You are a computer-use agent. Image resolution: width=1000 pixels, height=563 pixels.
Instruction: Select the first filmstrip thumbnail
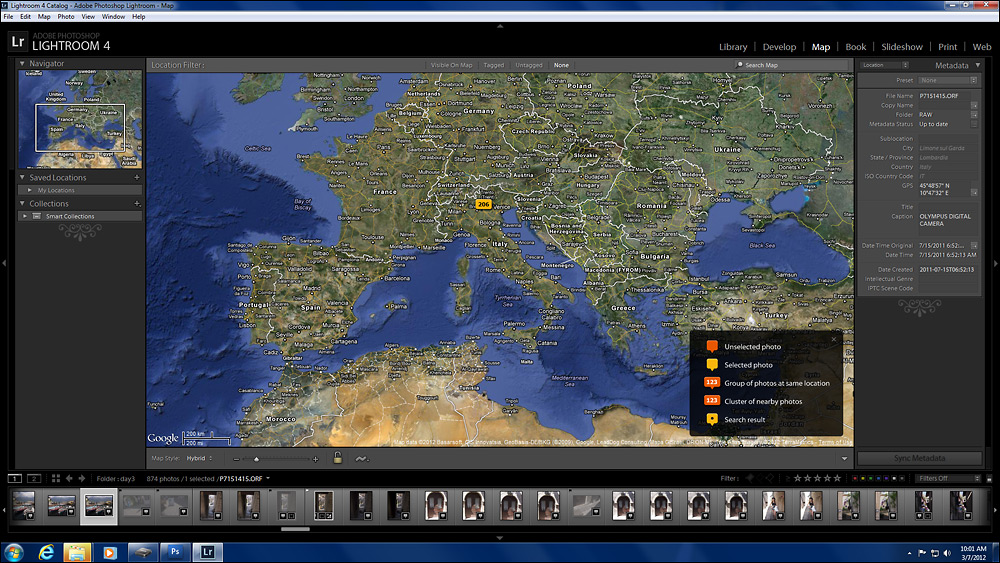tap(24, 506)
